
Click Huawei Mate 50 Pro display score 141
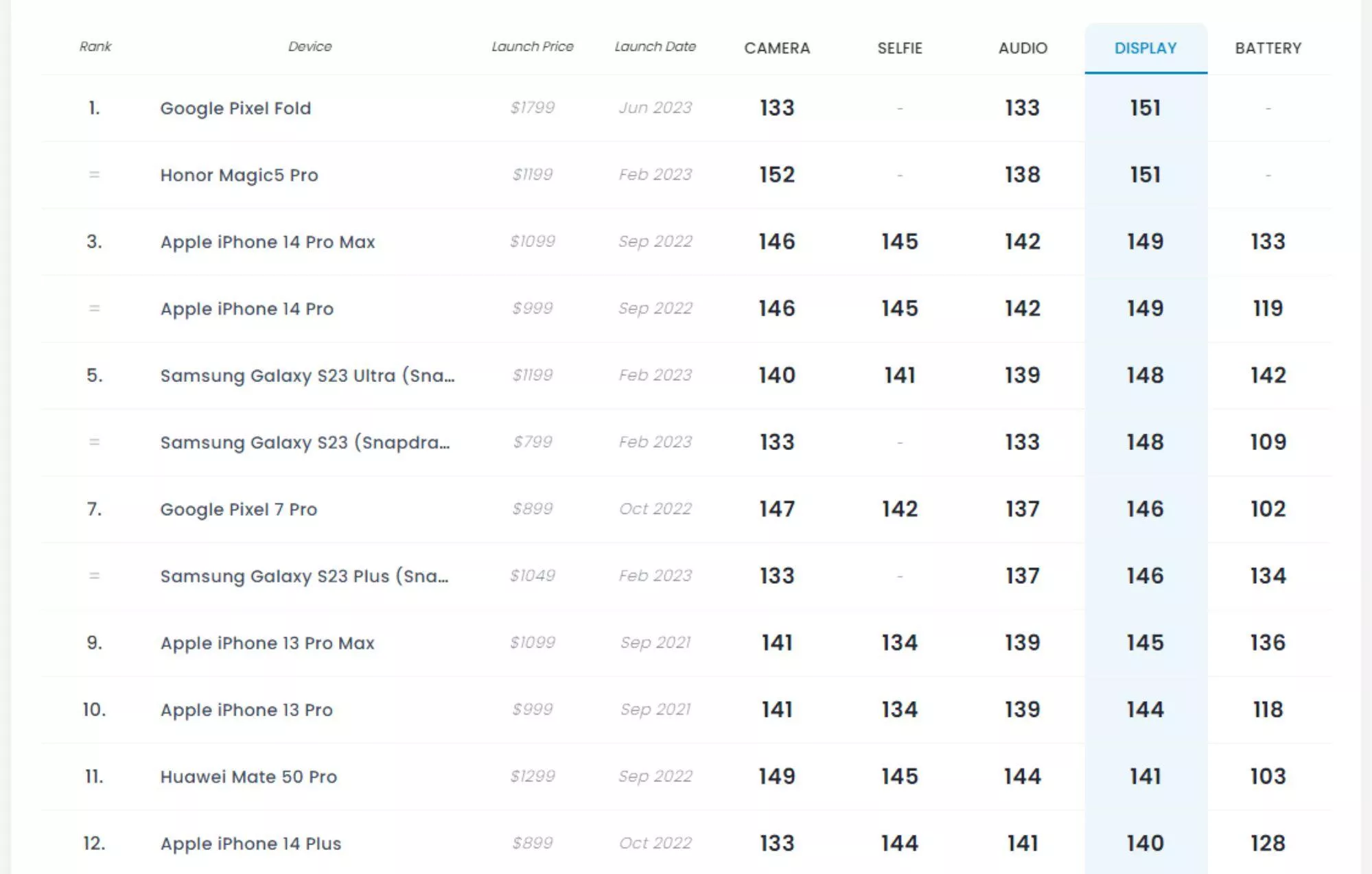point(1146,777)
